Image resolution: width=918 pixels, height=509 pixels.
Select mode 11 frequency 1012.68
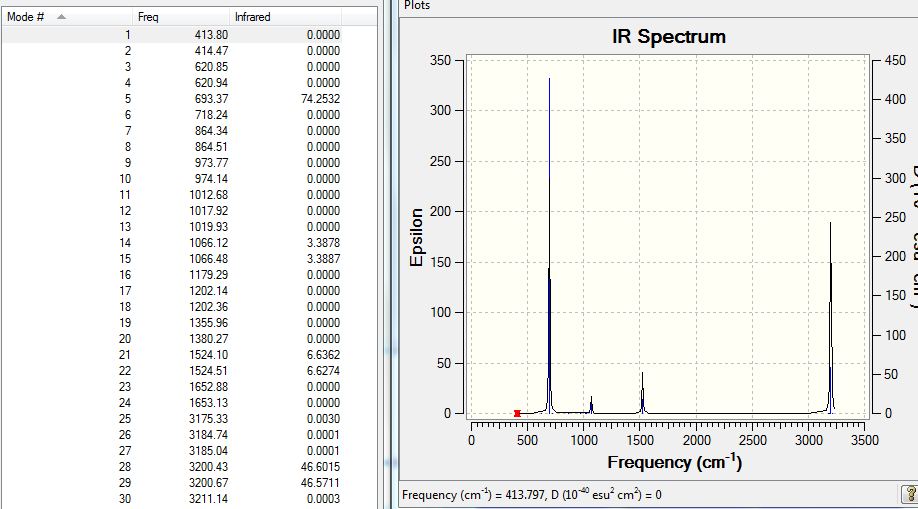(208, 195)
